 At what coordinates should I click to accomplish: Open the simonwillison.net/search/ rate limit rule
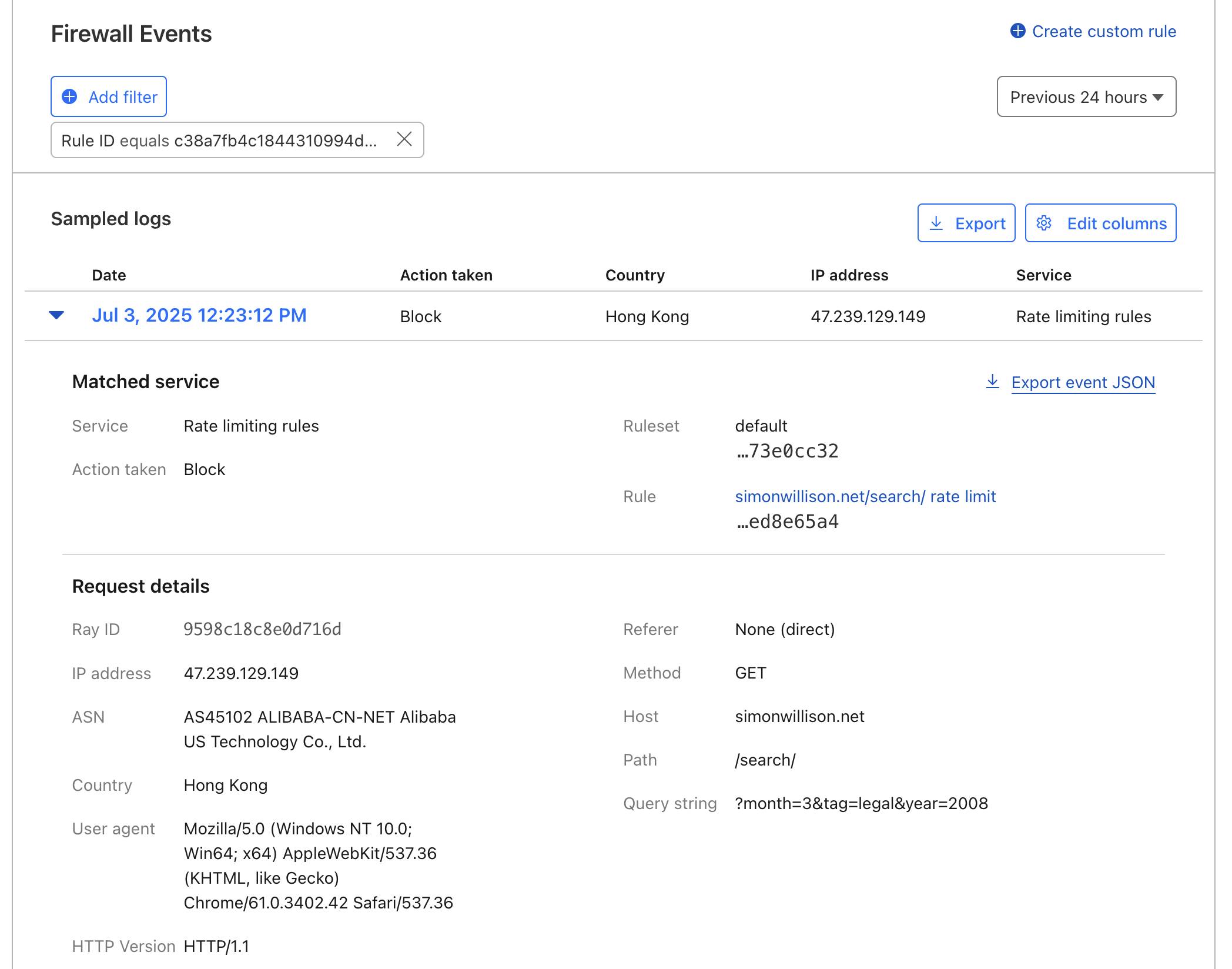pyautogui.click(x=865, y=497)
